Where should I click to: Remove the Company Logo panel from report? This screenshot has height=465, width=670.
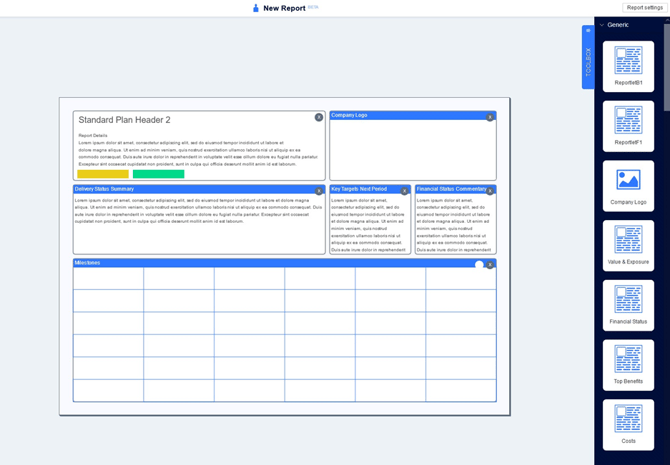[490, 117]
